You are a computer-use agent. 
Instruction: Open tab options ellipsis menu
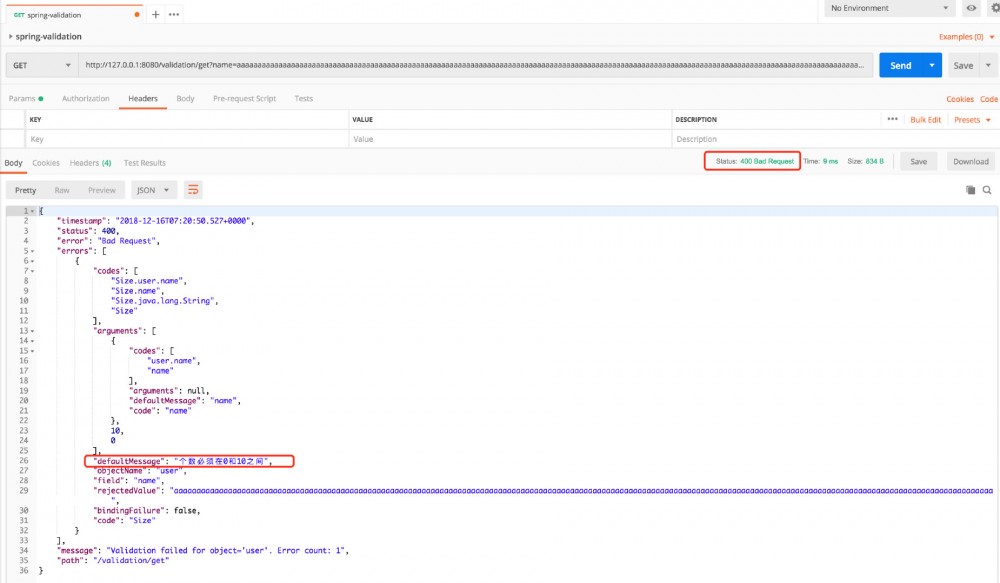coord(173,14)
